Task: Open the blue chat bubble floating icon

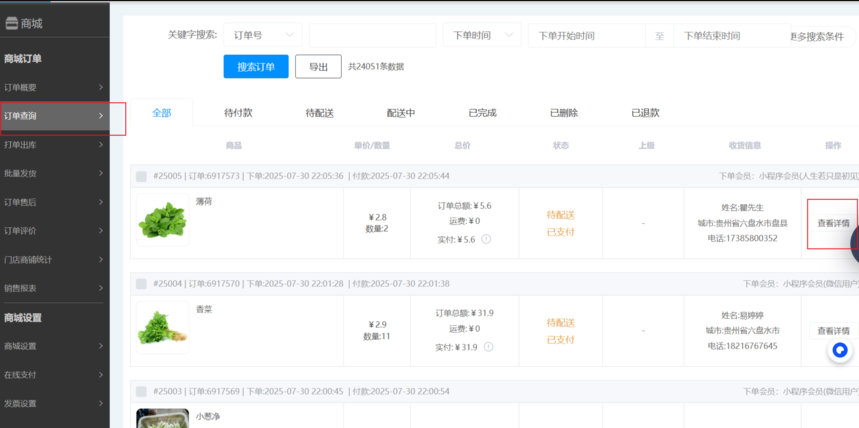Action: point(840,350)
